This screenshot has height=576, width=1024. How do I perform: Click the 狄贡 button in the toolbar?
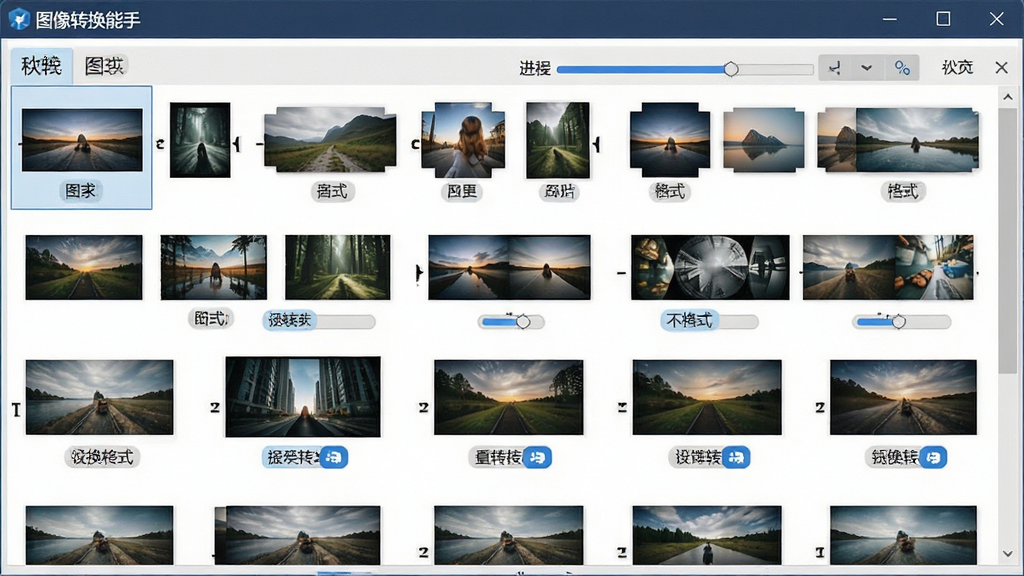[957, 67]
